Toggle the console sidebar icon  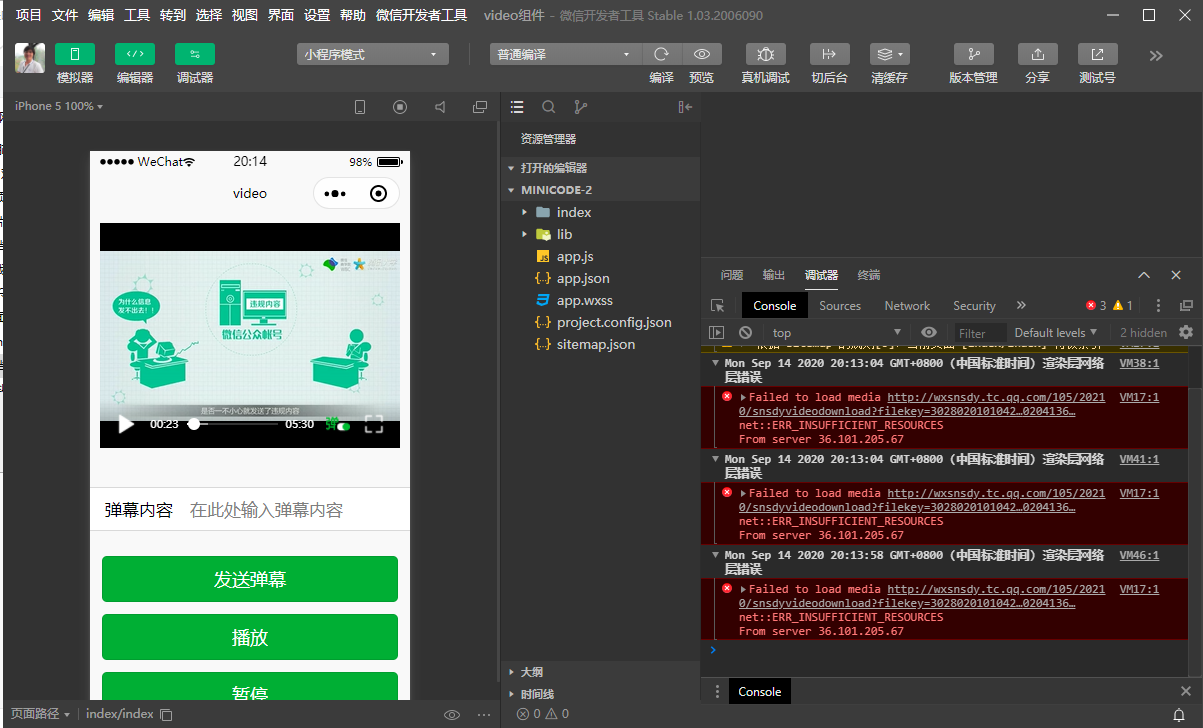[x=716, y=333]
